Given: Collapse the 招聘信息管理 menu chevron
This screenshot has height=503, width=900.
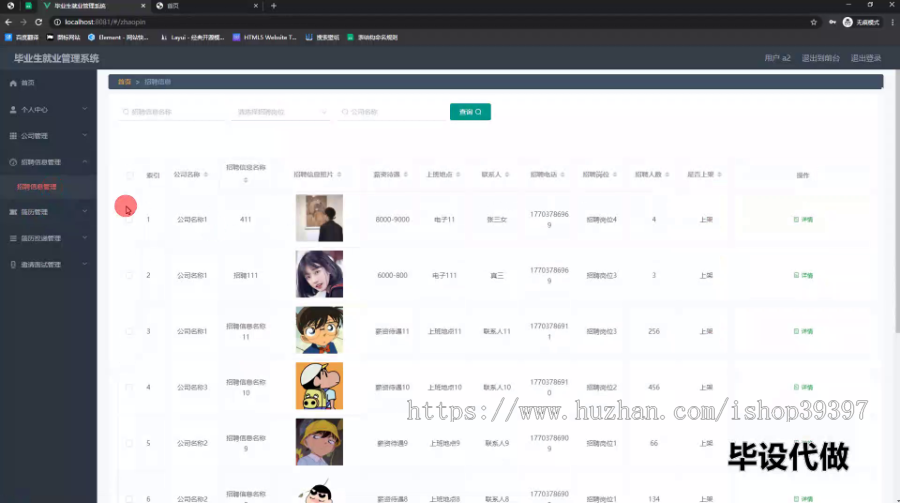Looking at the screenshot, I should pyautogui.click(x=84, y=162).
